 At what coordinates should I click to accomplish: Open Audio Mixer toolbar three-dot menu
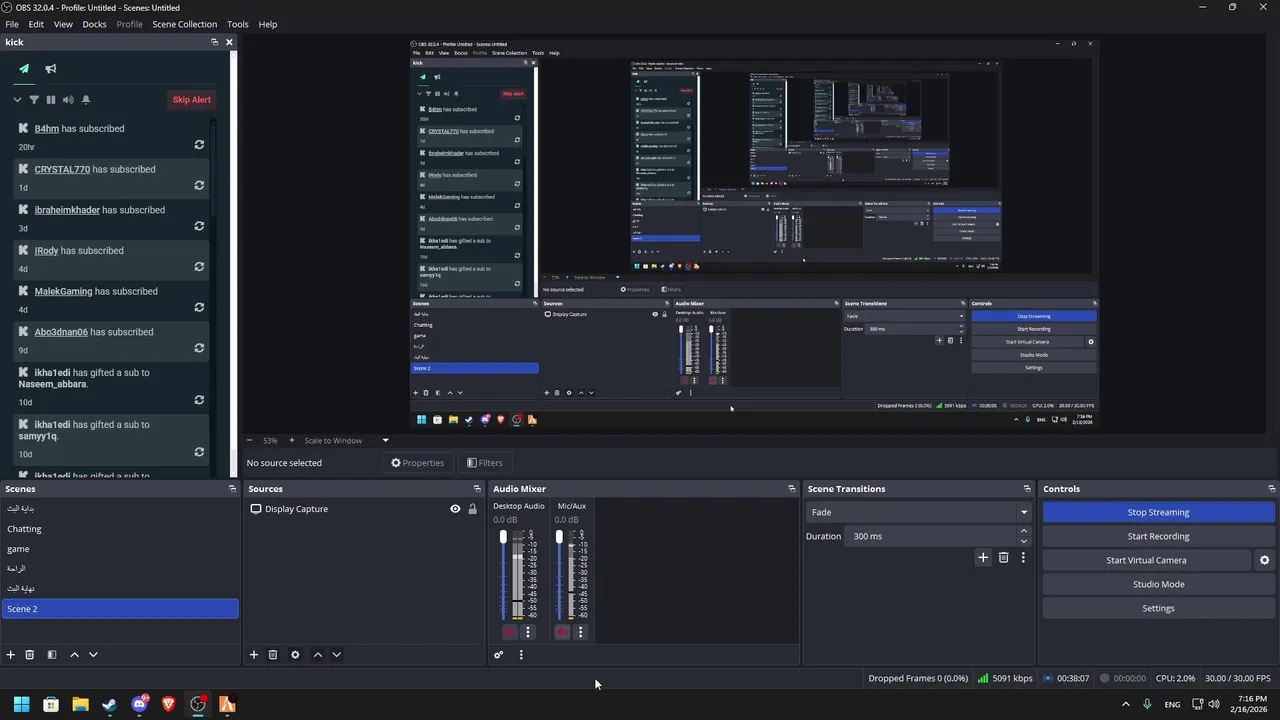coord(521,655)
